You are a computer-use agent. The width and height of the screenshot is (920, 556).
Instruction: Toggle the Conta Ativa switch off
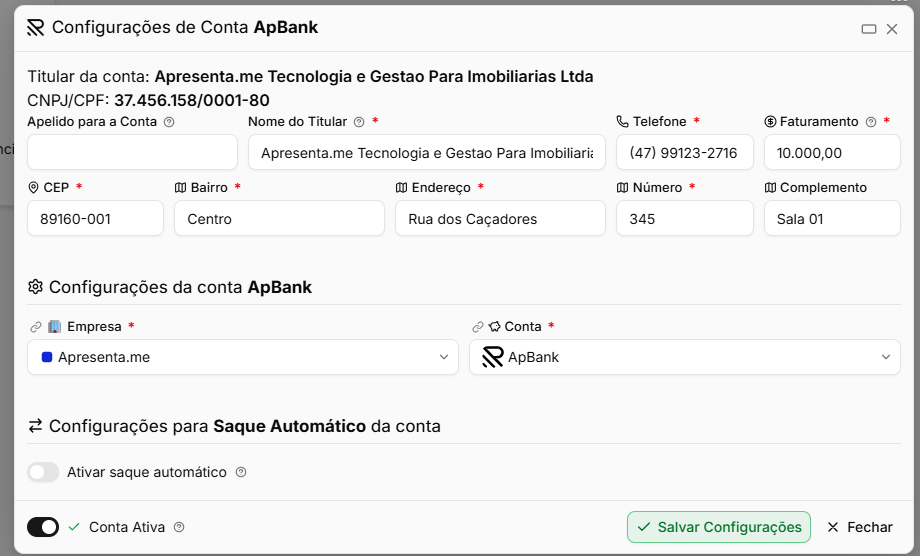point(43,527)
